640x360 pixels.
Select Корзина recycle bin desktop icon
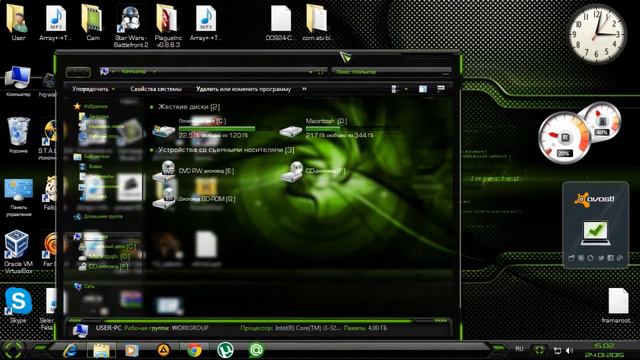coord(18,135)
